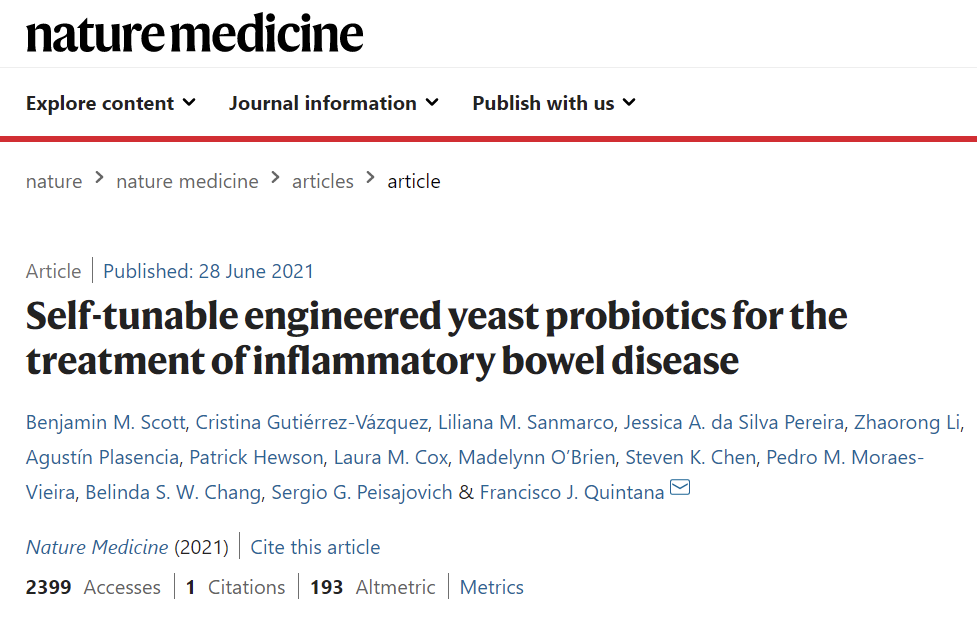977x626 pixels.
Task: Open author Benjamin M. Scott
Action: click(104, 423)
